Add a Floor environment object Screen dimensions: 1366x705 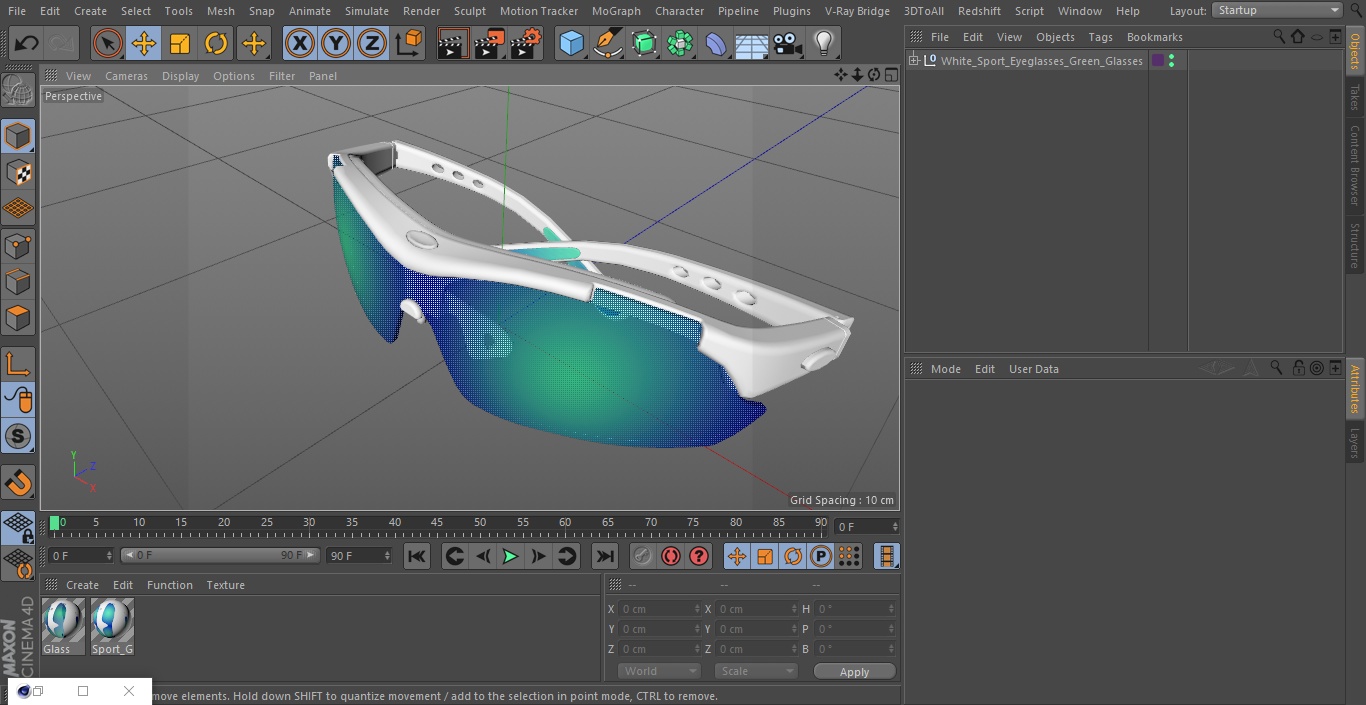pyautogui.click(x=752, y=44)
